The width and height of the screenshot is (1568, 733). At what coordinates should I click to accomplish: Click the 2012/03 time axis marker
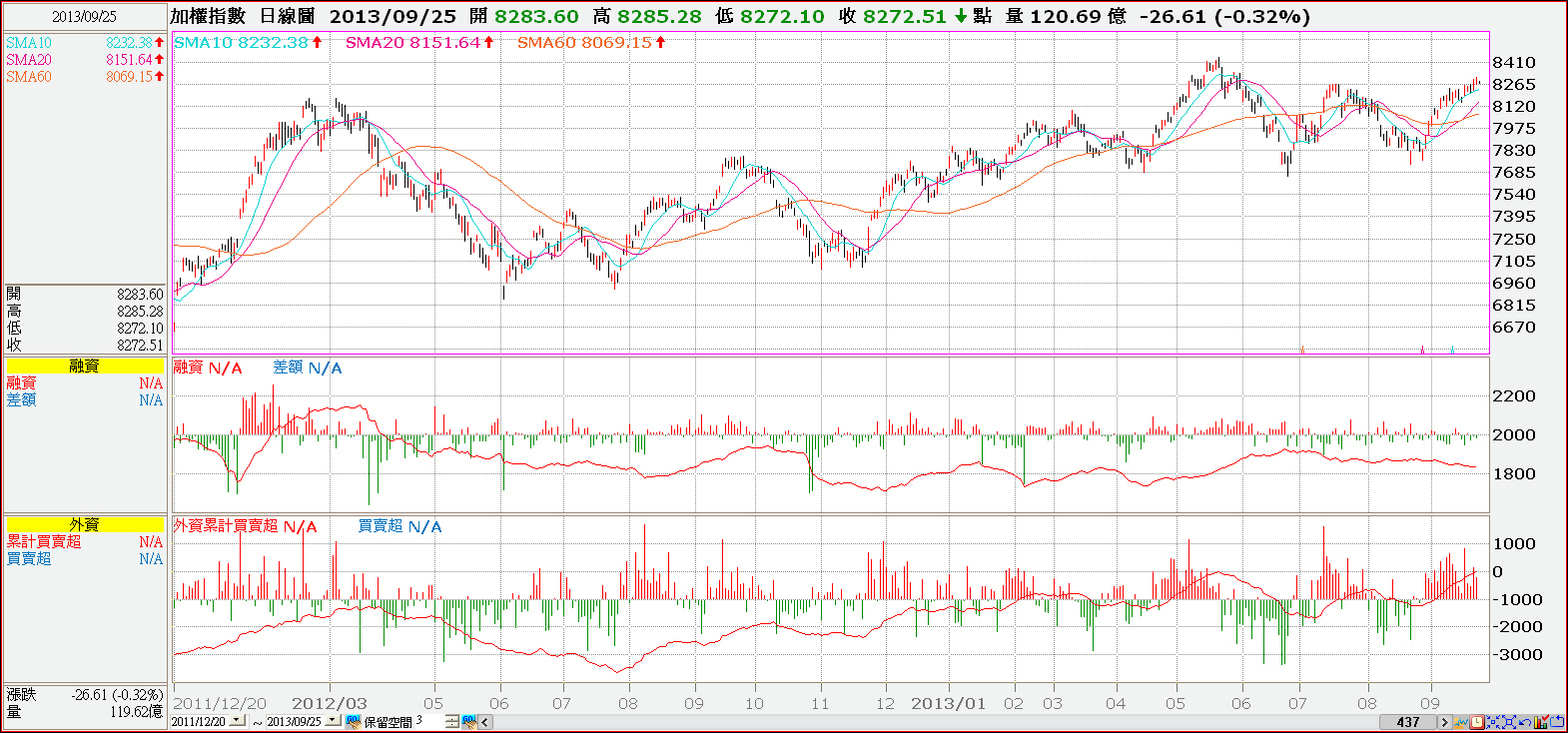click(329, 703)
